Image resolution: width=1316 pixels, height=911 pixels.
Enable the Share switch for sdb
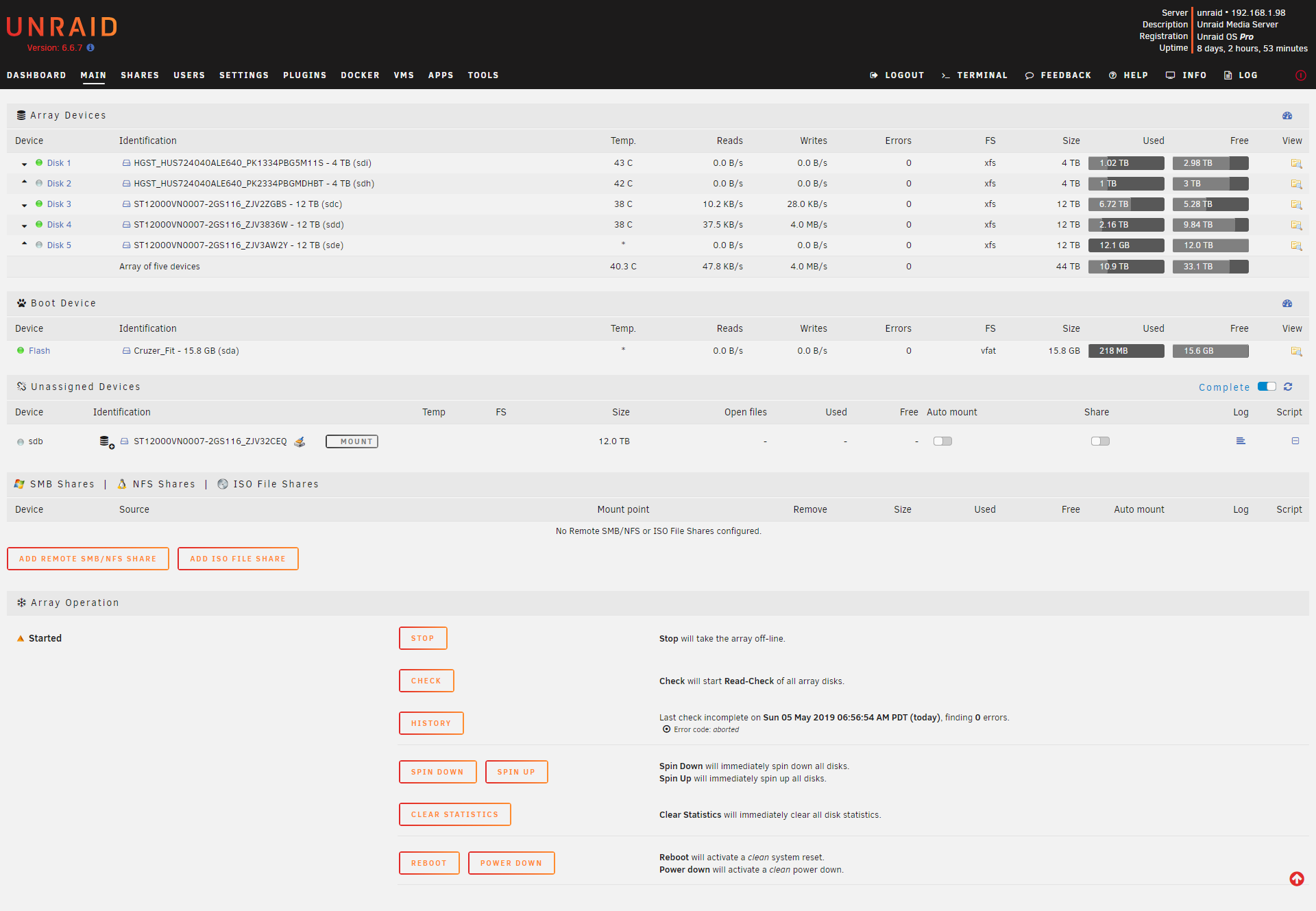click(x=1100, y=441)
